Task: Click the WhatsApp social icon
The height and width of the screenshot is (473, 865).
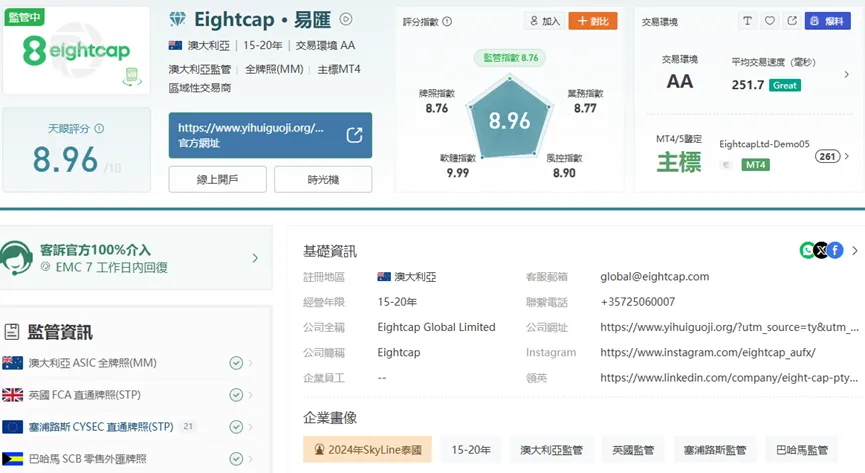Action: (807, 250)
